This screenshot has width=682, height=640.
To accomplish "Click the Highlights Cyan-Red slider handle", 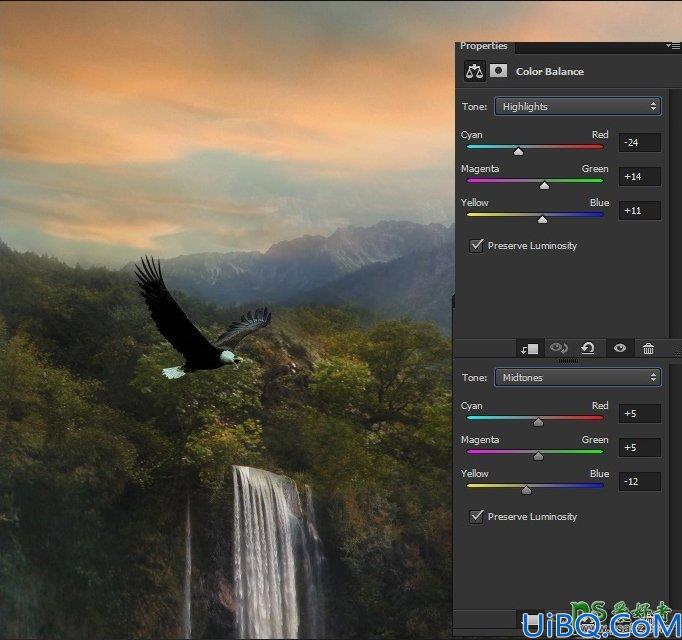I will pos(518,151).
